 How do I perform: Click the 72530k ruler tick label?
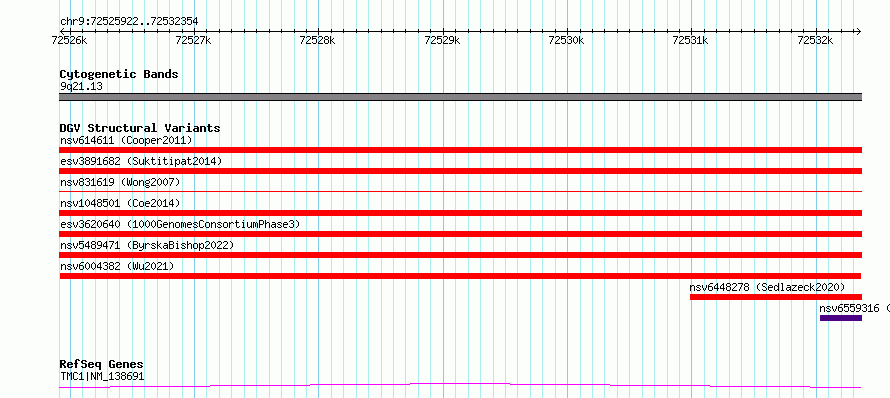point(567,40)
